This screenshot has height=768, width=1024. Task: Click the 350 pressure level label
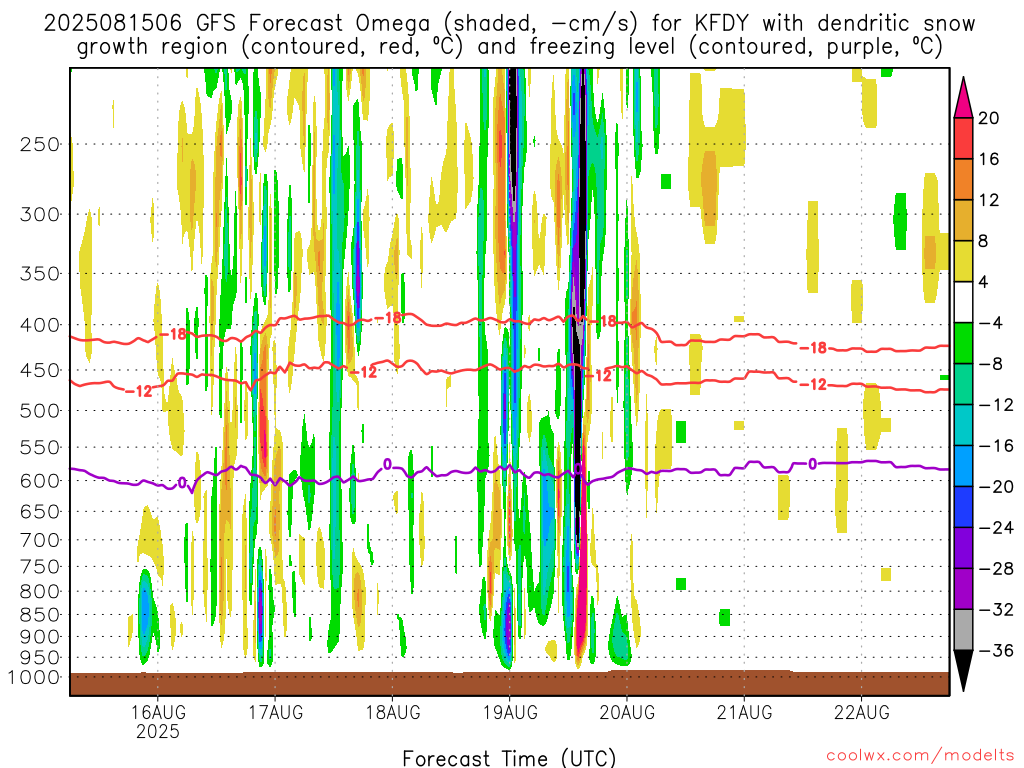(x=40, y=274)
